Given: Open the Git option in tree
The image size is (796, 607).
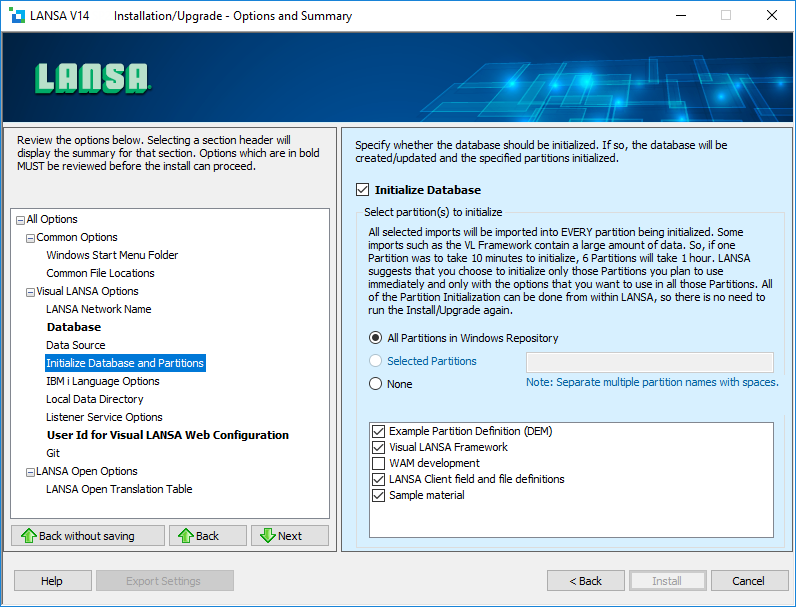Looking at the screenshot, I should click(53, 453).
